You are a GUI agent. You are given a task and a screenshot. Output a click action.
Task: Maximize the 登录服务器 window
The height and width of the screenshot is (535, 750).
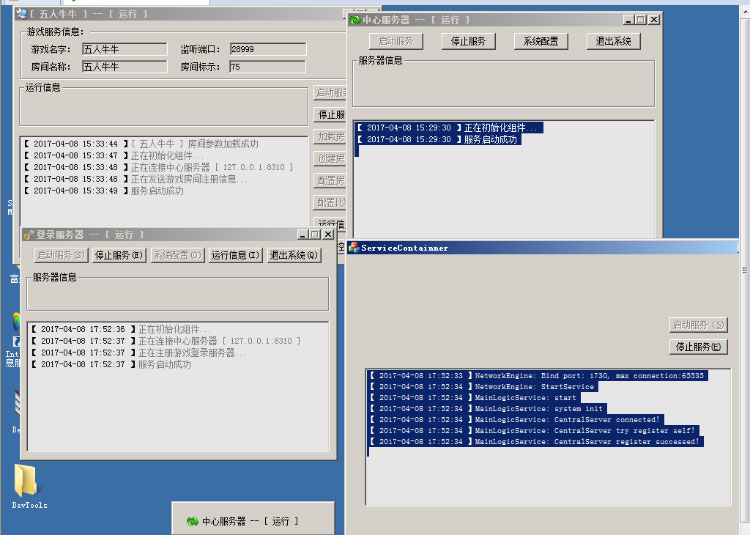[x=315, y=234]
